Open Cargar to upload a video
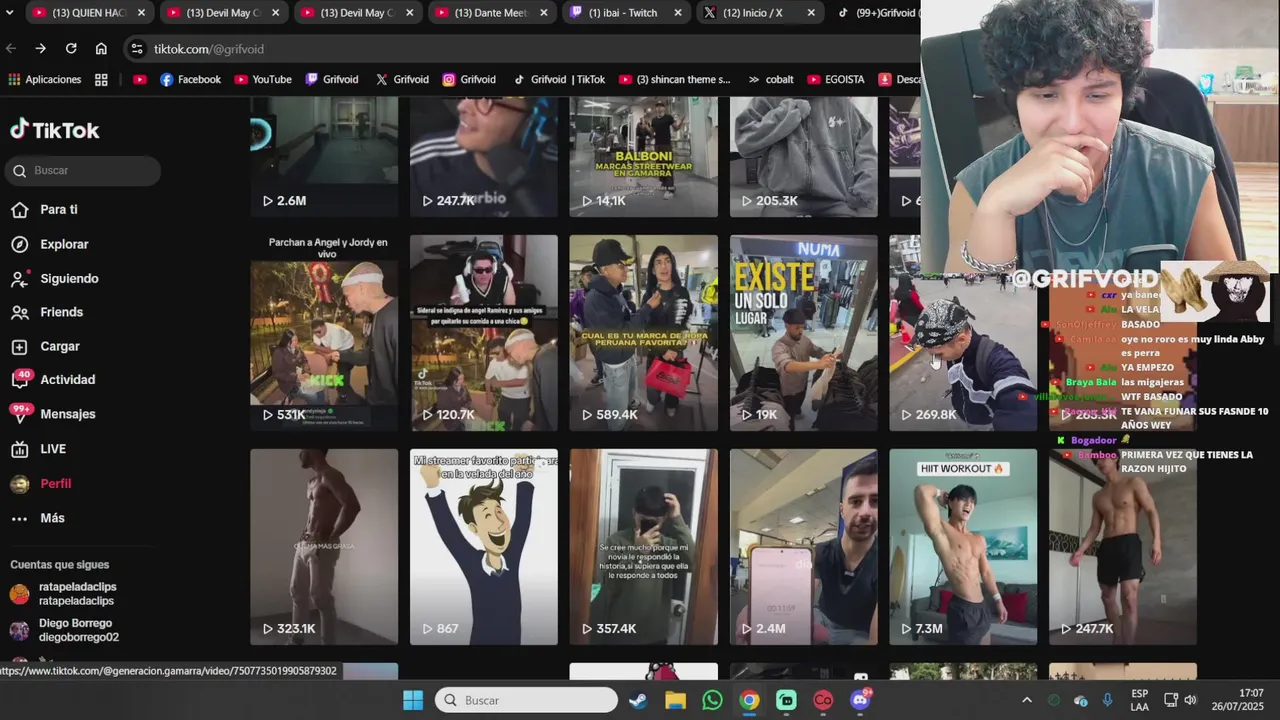Image resolution: width=1280 pixels, height=720 pixels. tap(45, 346)
